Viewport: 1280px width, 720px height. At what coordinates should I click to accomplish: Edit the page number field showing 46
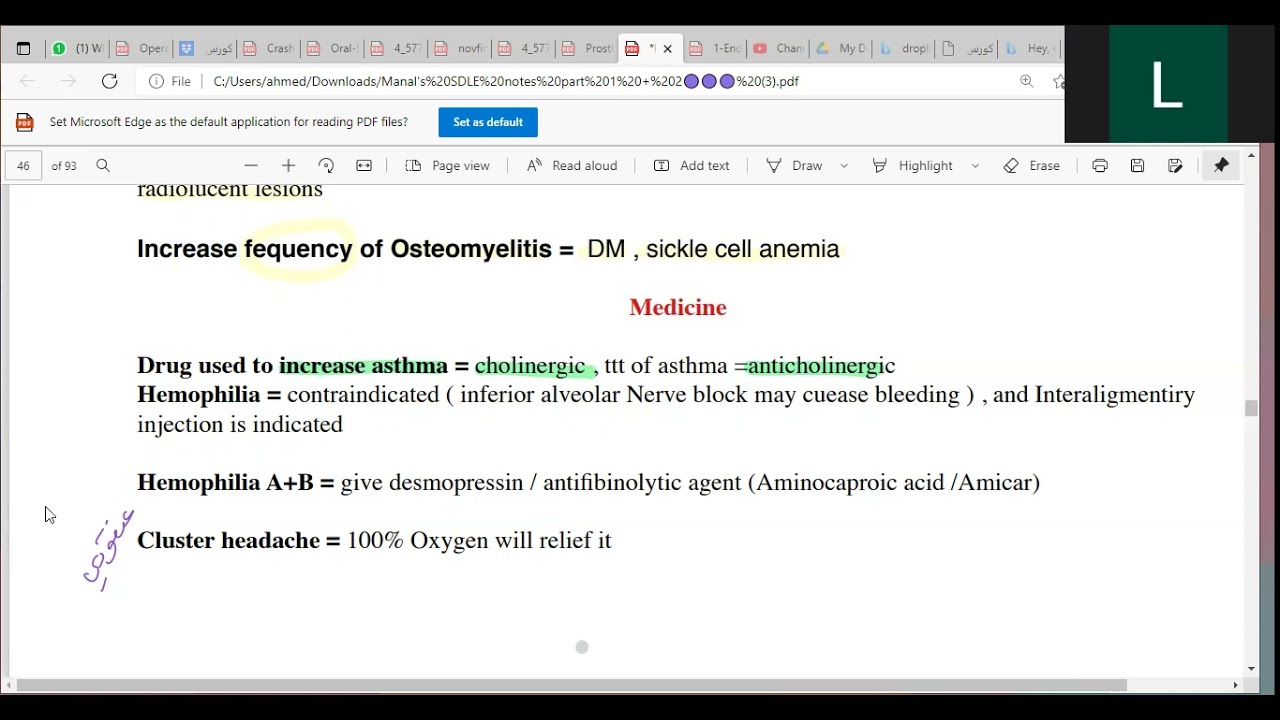[23, 166]
